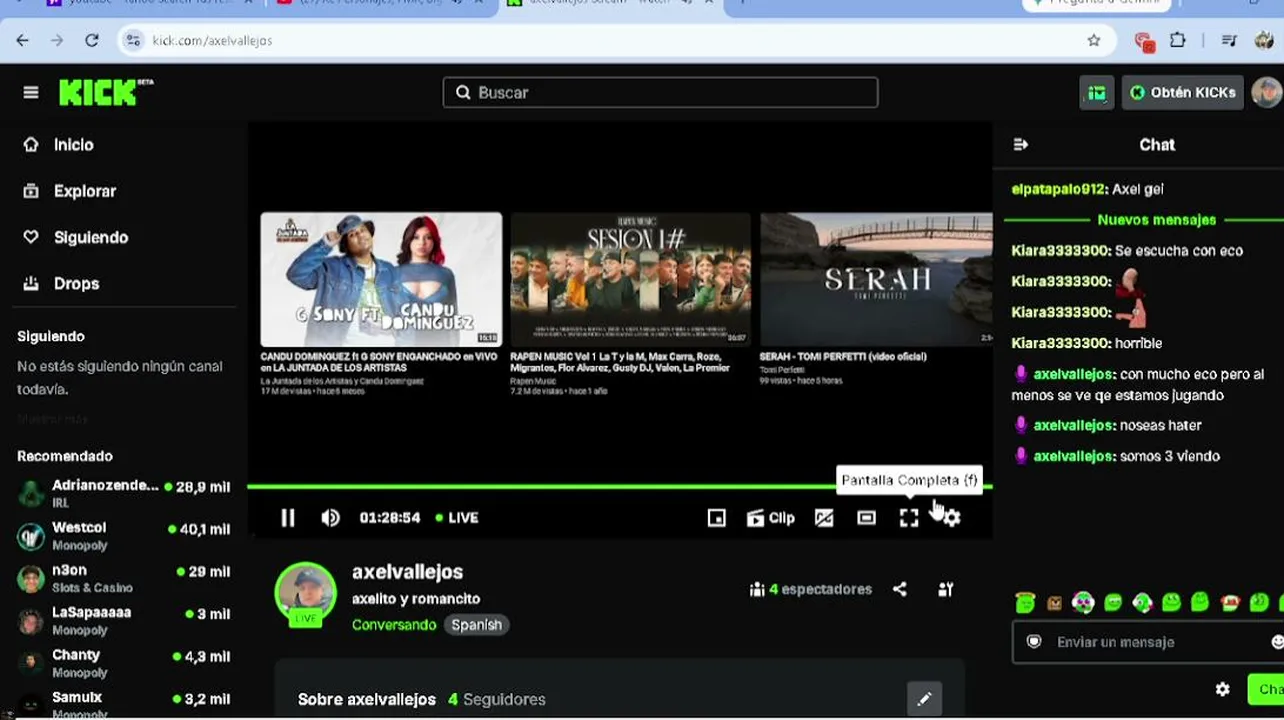Pause the live stream

point(288,517)
